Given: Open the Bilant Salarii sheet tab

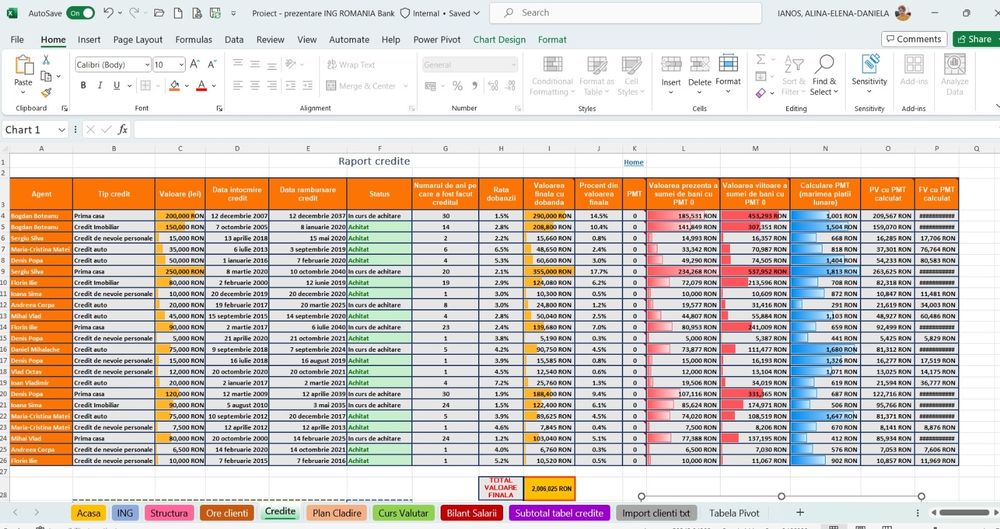Looking at the screenshot, I should coord(471,513).
